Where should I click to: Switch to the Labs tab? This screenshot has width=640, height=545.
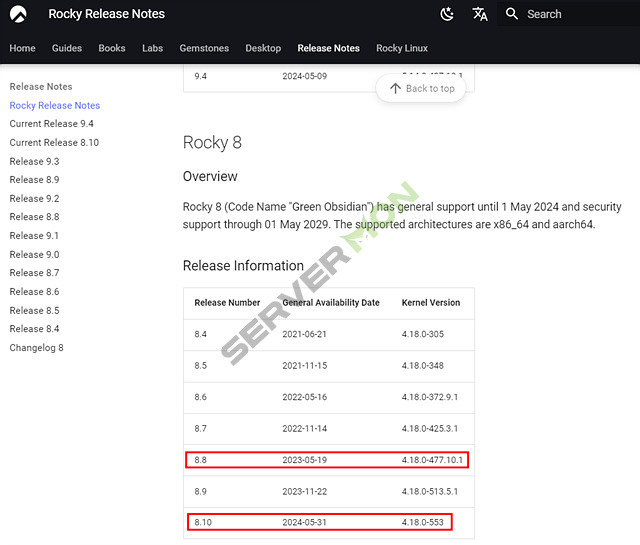pyautogui.click(x=152, y=48)
